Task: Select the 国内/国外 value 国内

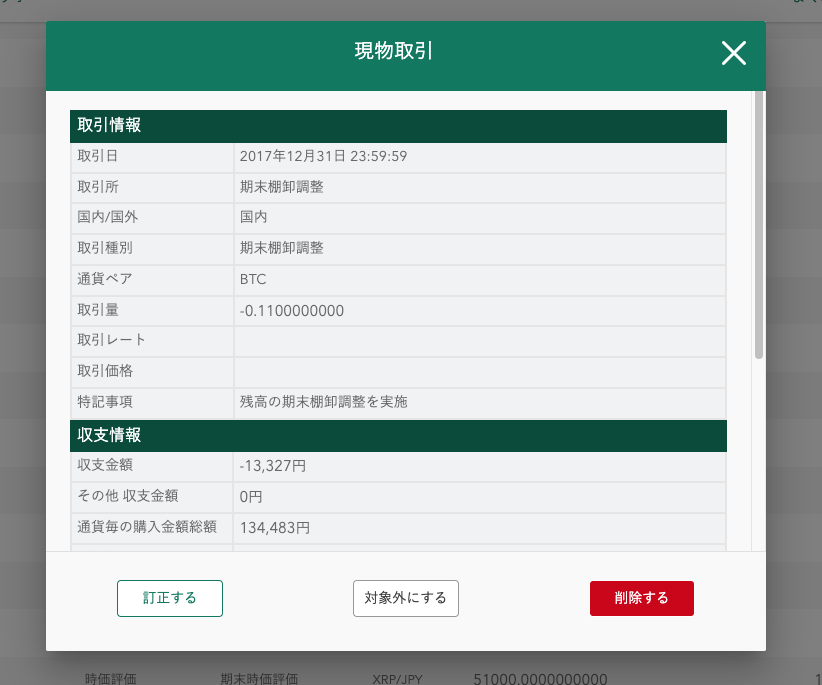Action: click(254, 217)
